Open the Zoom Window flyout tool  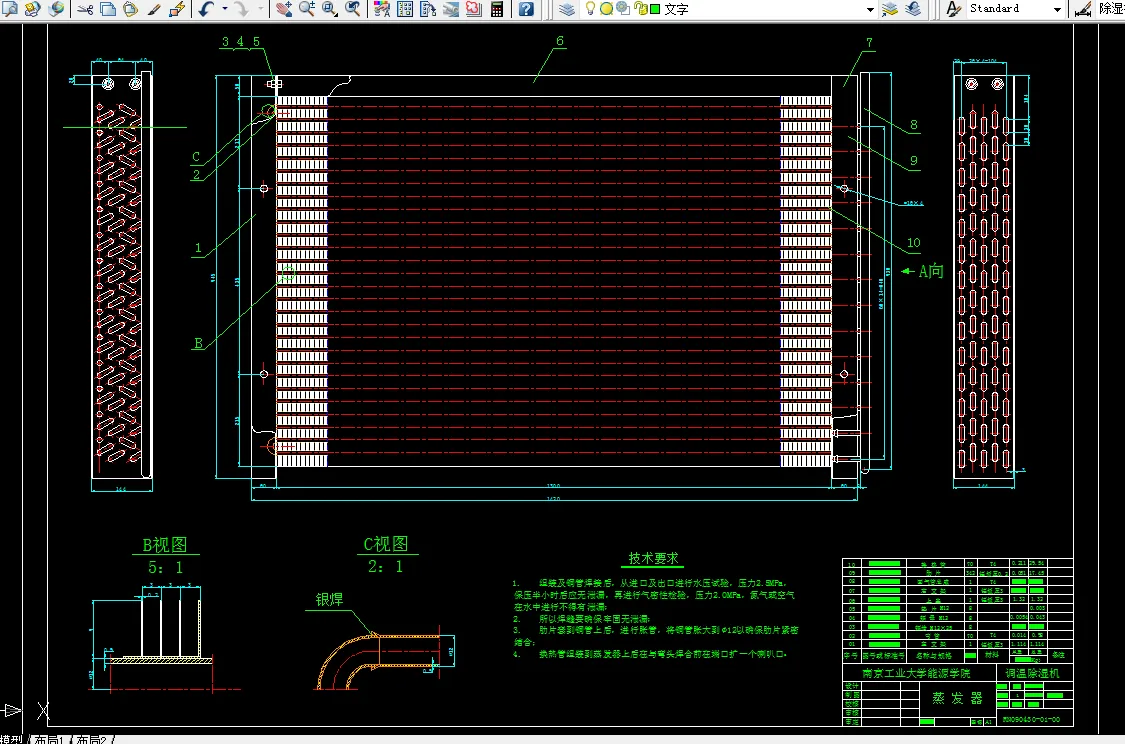pos(330,9)
